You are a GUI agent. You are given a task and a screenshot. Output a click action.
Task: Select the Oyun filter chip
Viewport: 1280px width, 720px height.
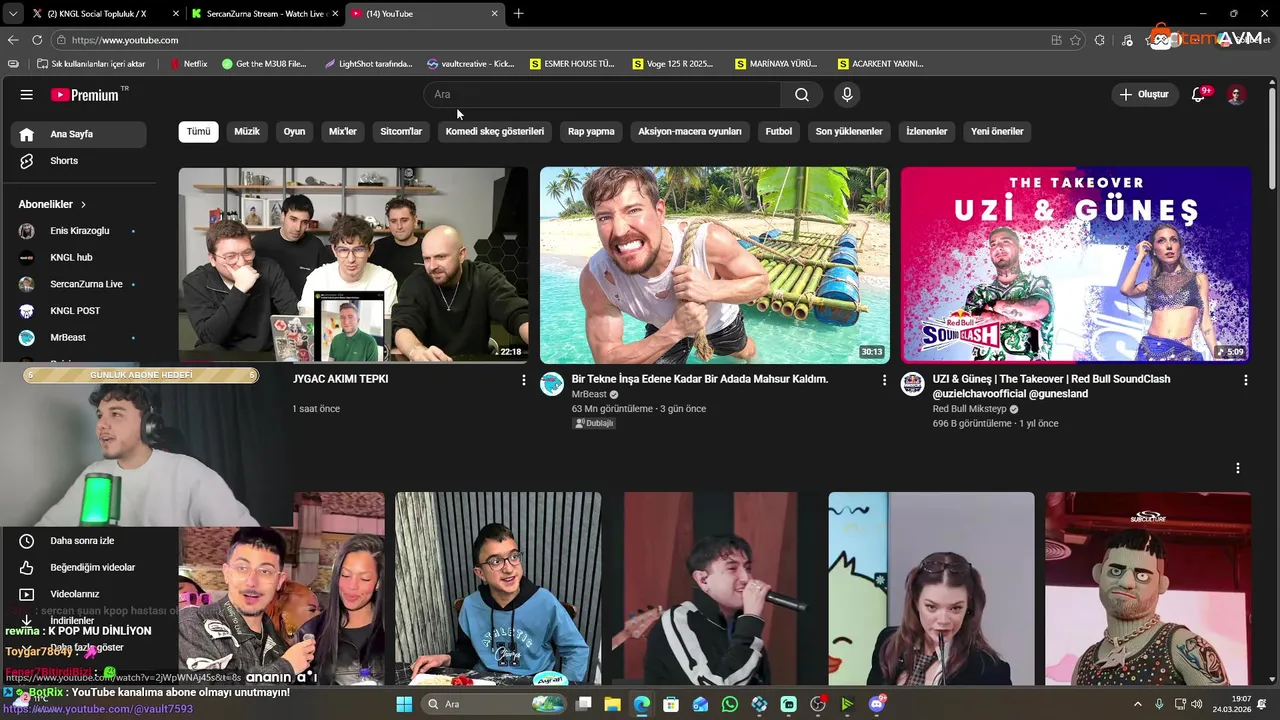(294, 131)
